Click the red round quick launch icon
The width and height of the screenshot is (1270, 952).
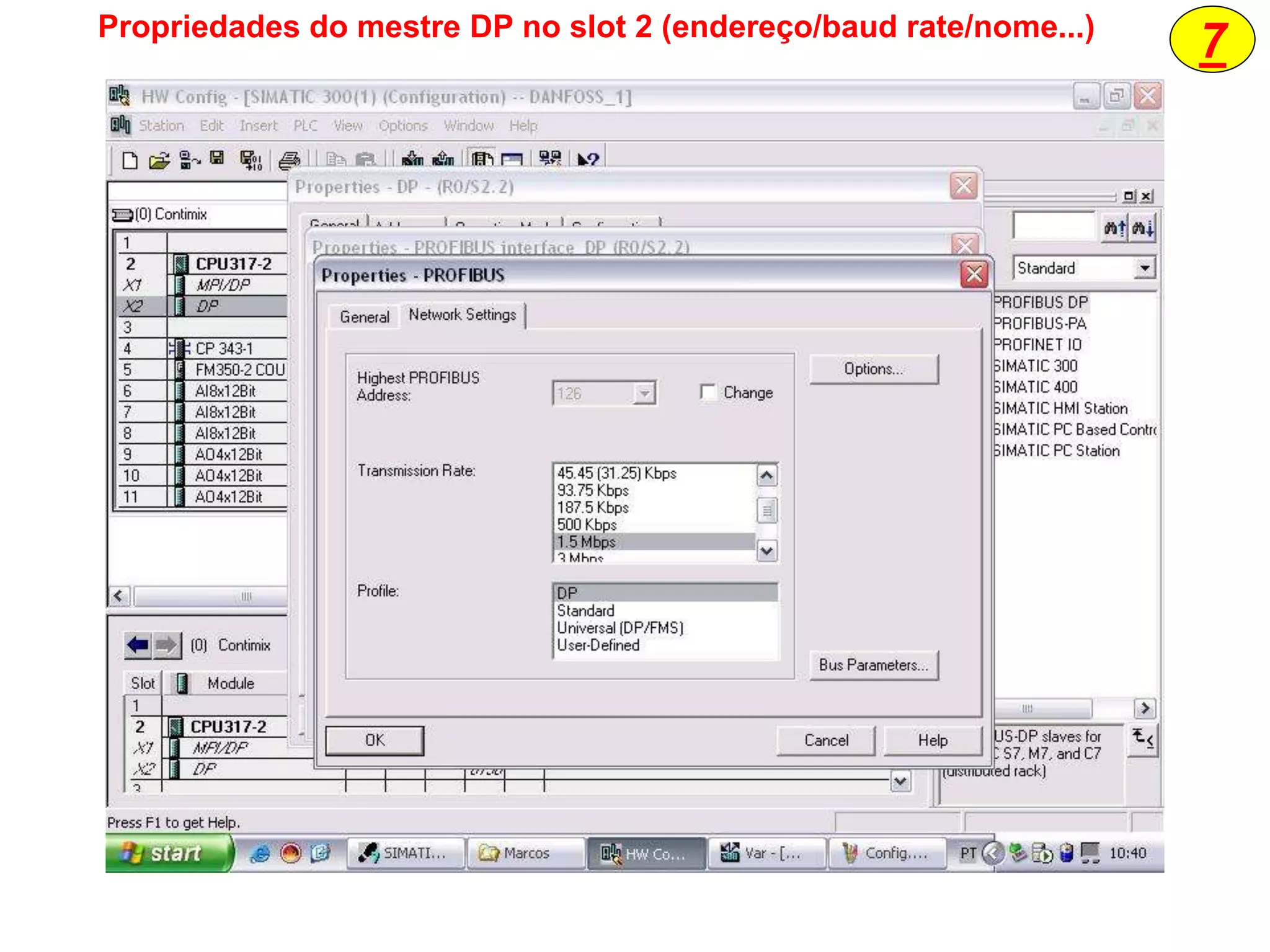[x=290, y=854]
